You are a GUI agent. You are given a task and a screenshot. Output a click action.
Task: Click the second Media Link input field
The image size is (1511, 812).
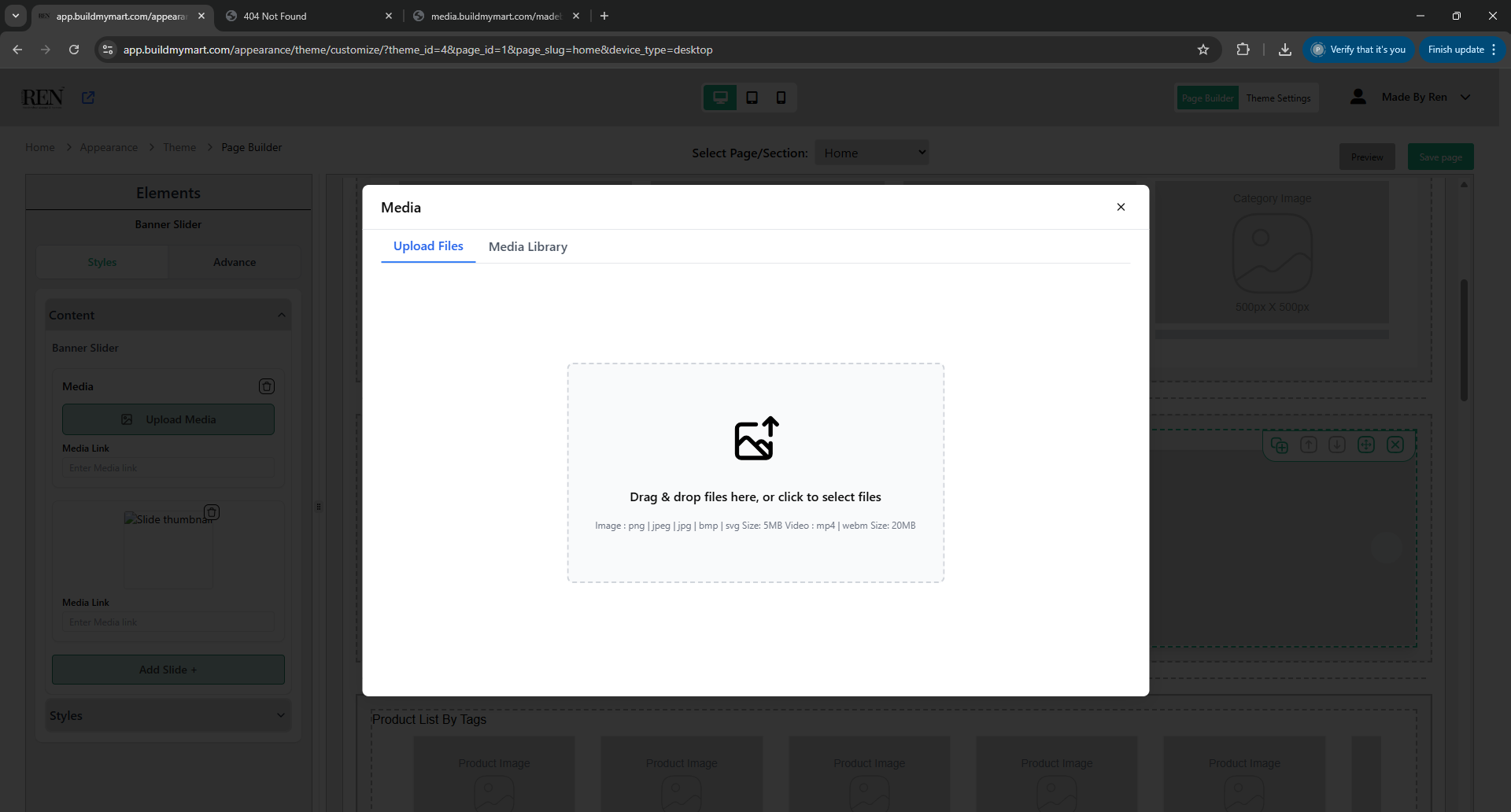[x=168, y=622]
